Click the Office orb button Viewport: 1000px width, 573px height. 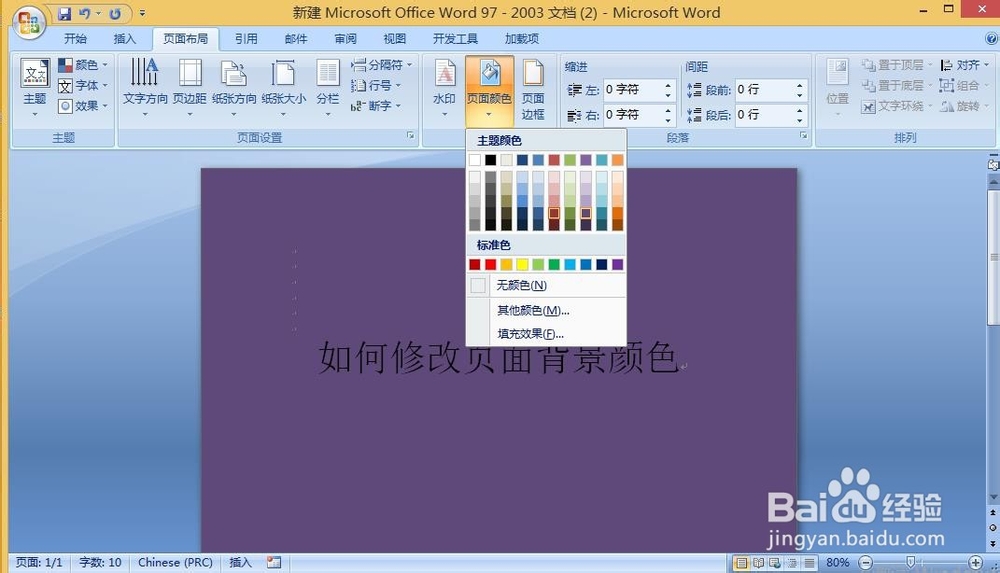point(29,23)
